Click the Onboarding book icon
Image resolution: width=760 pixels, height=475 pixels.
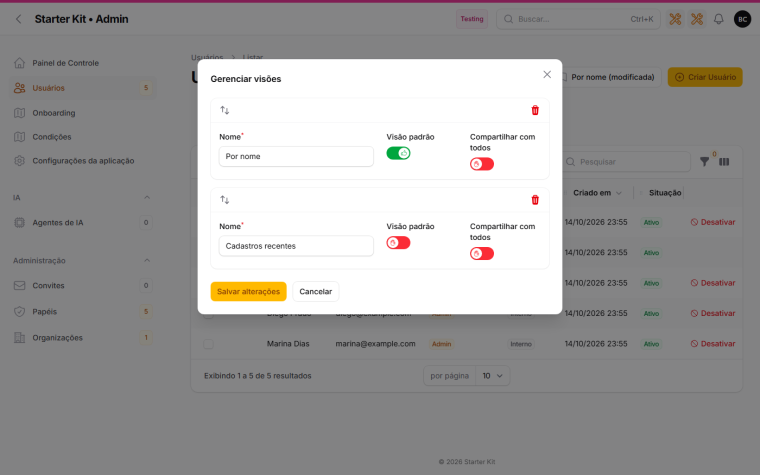[19, 113]
